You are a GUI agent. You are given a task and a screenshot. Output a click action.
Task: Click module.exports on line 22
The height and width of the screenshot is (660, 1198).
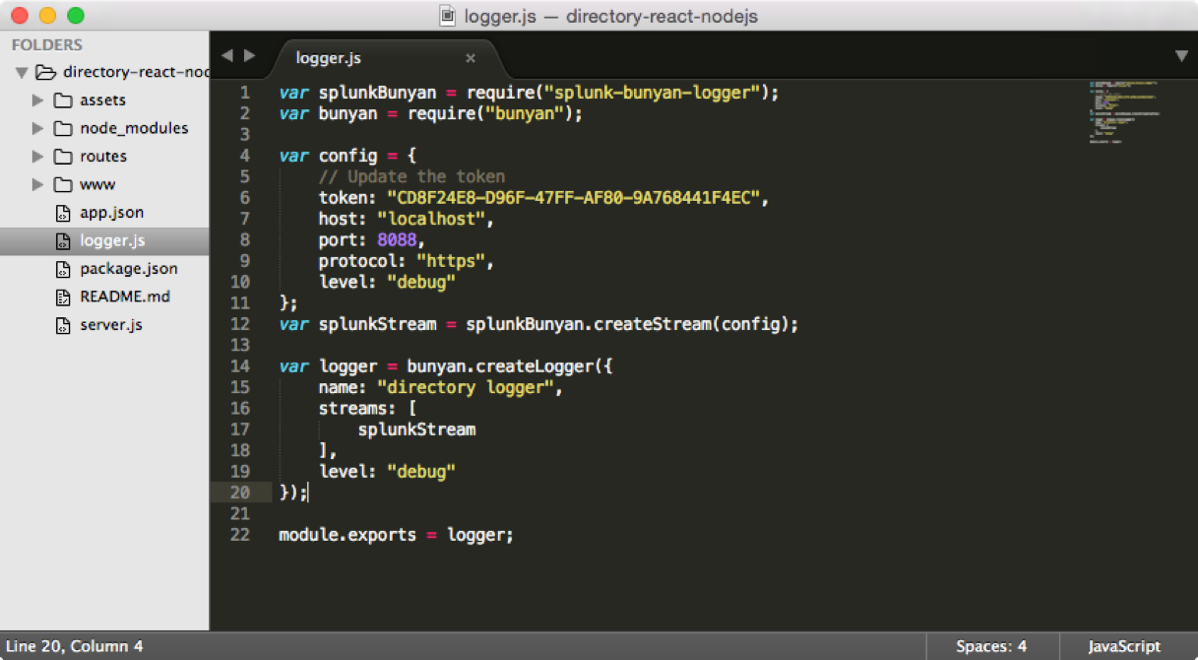pos(348,535)
